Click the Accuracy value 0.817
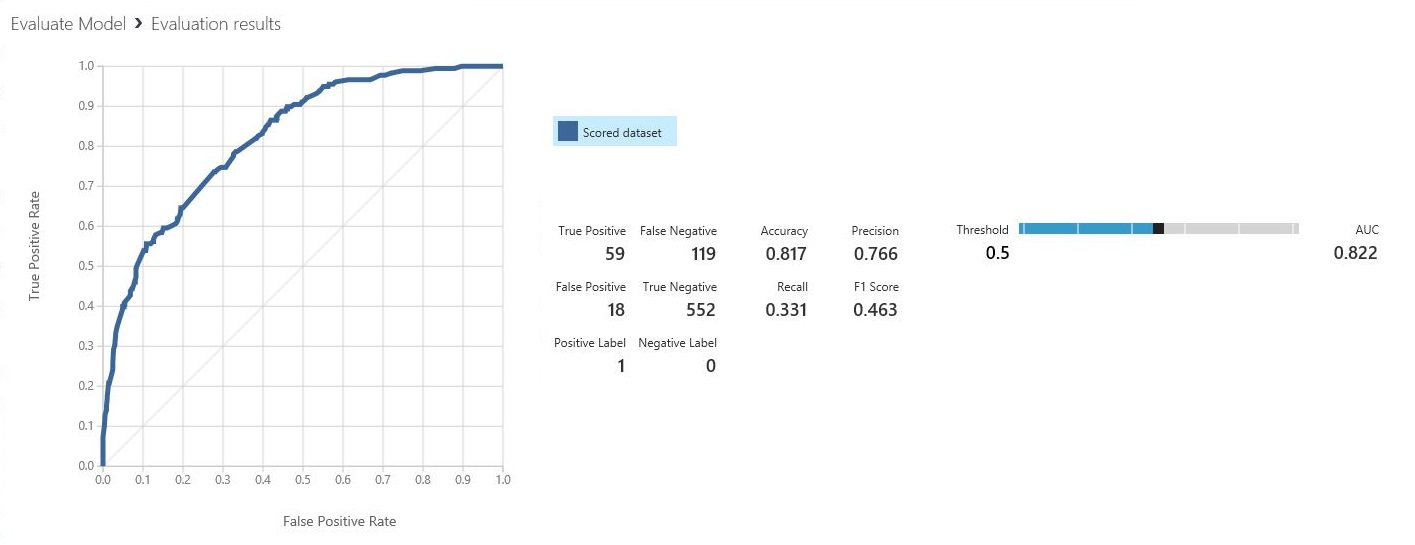The height and width of the screenshot is (545, 1415). tap(786, 254)
